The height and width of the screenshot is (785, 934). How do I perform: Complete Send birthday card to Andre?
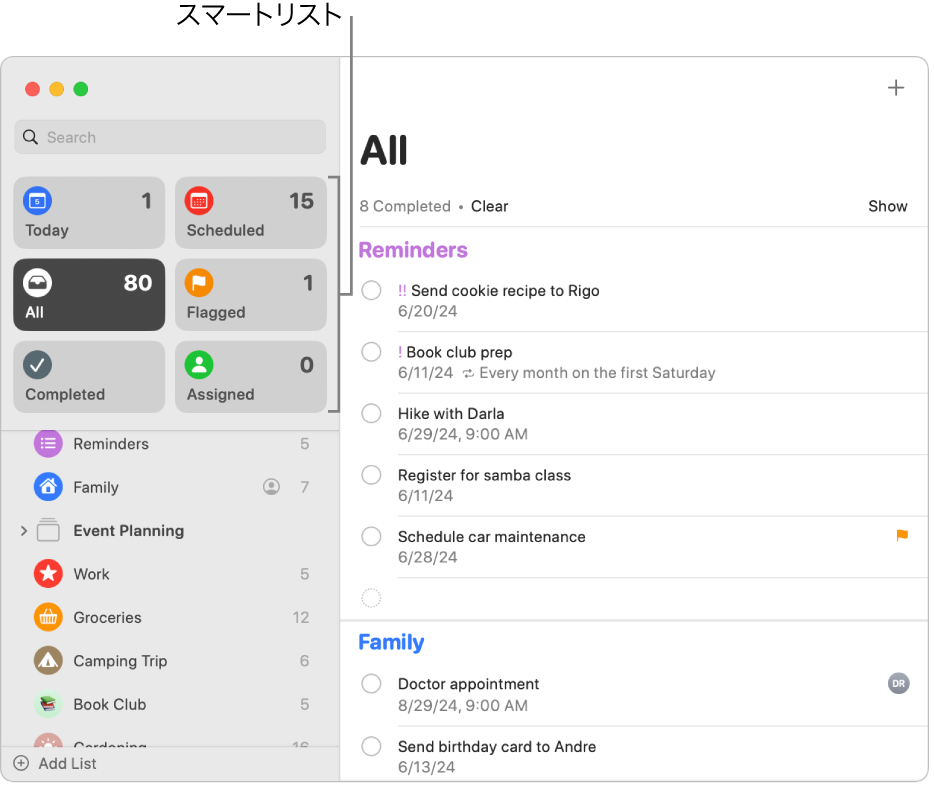371,746
